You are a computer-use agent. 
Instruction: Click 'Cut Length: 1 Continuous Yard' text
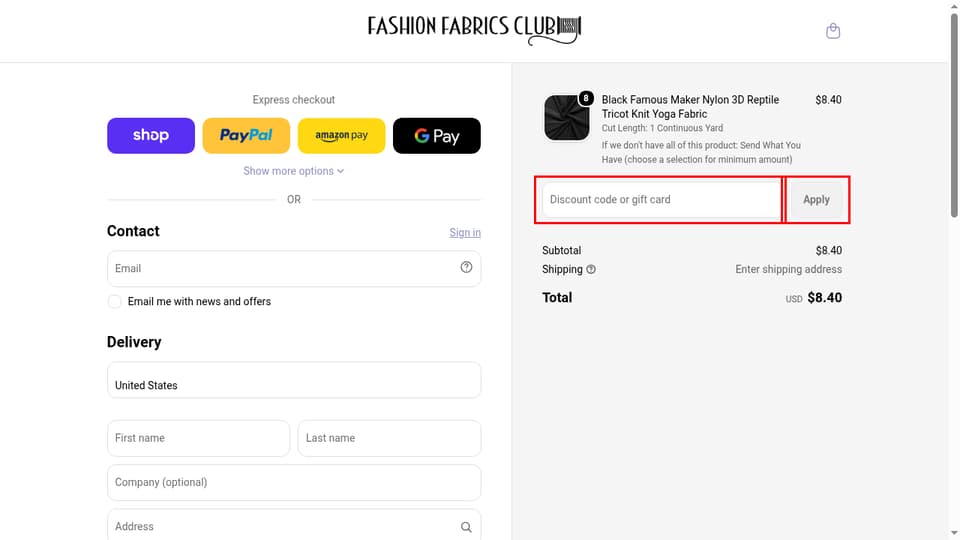(x=662, y=128)
